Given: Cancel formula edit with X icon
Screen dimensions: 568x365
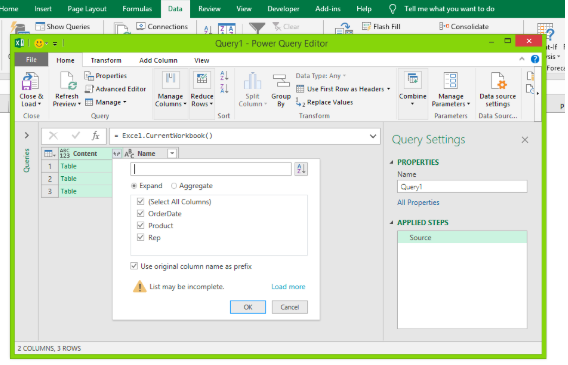Looking at the screenshot, I should pyautogui.click(x=54, y=136).
